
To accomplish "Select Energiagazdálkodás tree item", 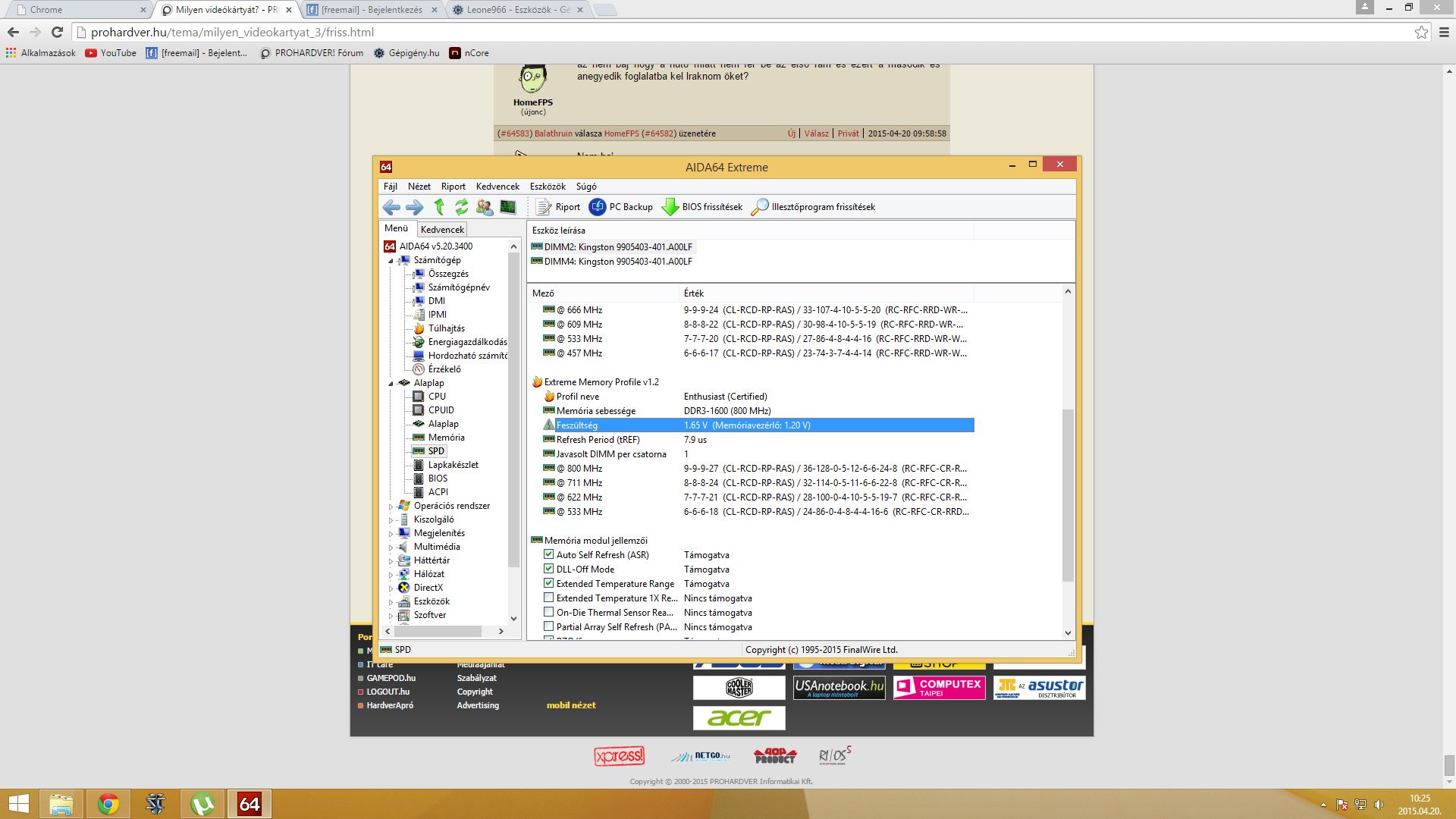I will (x=467, y=342).
